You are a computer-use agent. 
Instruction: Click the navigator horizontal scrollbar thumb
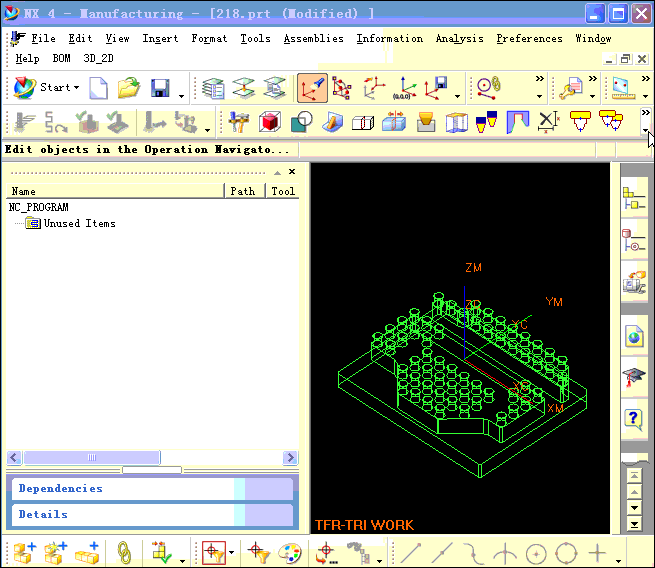click(x=92, y=457)
